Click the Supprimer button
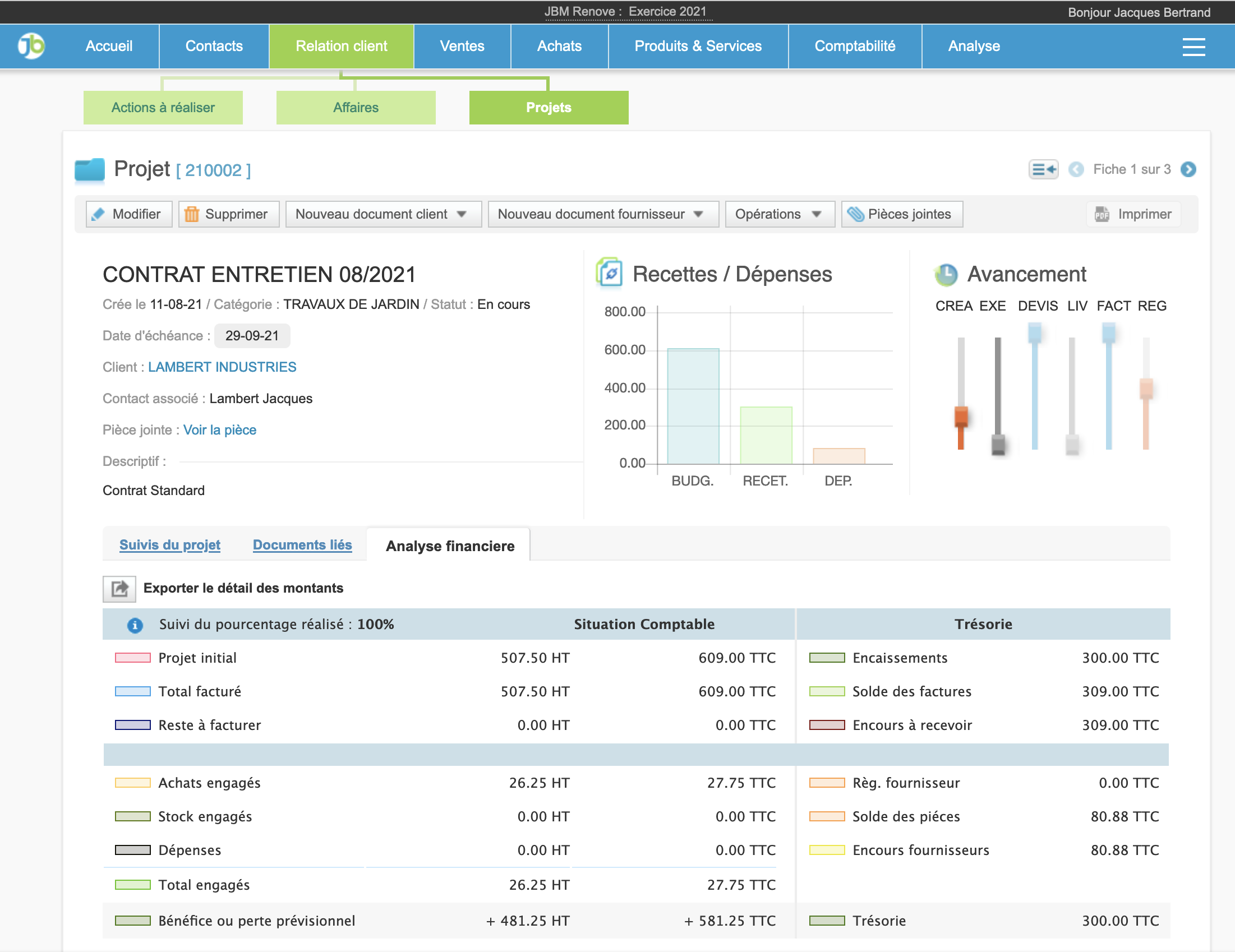1235x952 pixels. tap(228, 214)
